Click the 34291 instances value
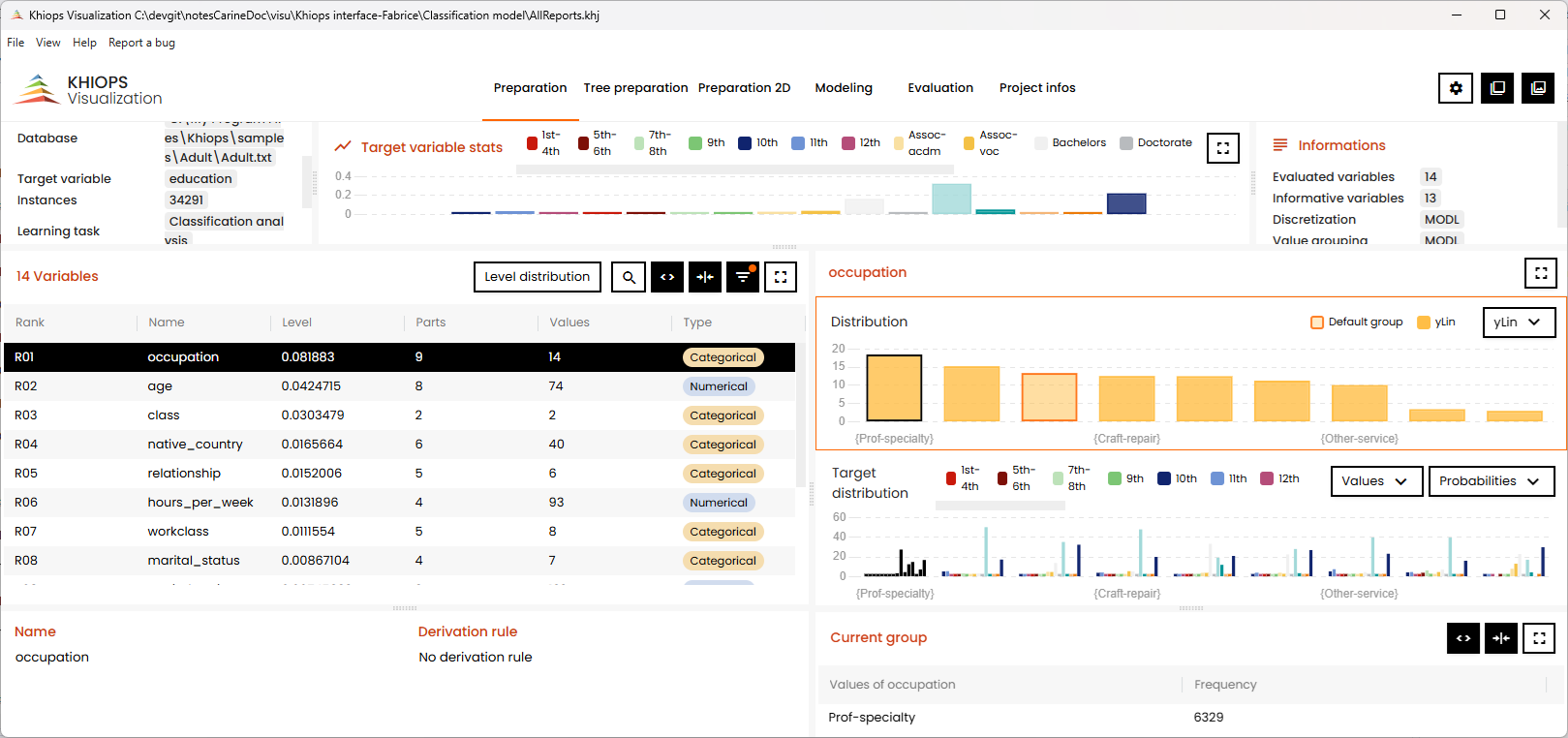Screen dimensions: 1568x738 (186, 200)
